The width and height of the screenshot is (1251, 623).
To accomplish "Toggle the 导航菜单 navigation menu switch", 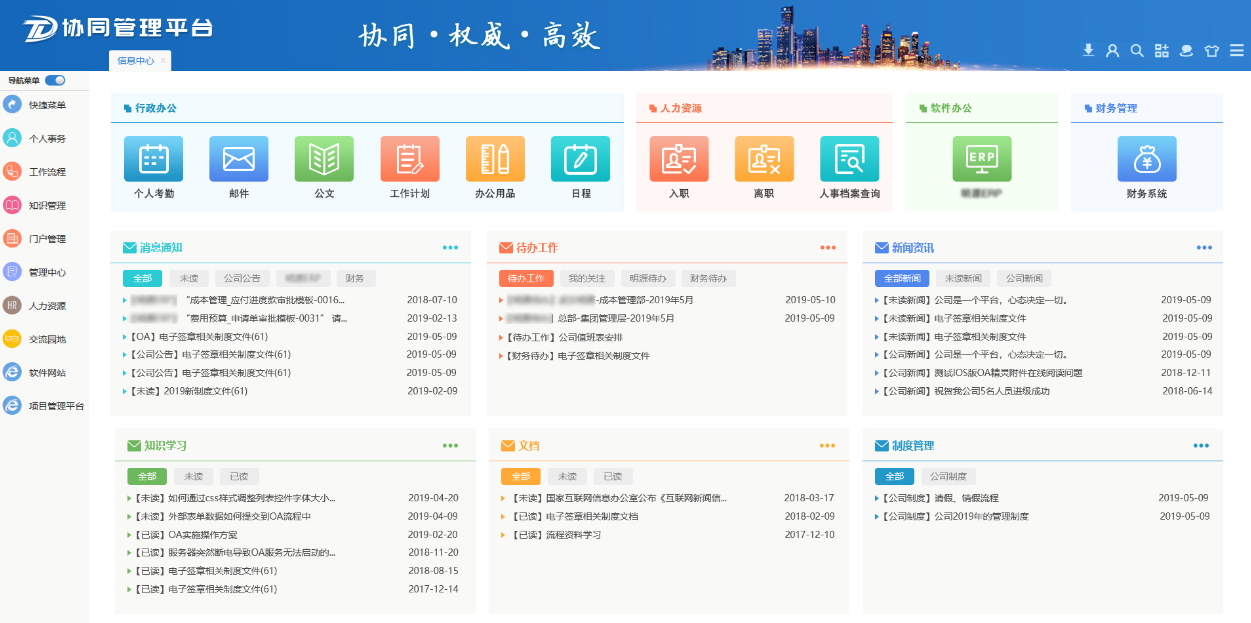I will pyautogui.click(x=55, y=80).
